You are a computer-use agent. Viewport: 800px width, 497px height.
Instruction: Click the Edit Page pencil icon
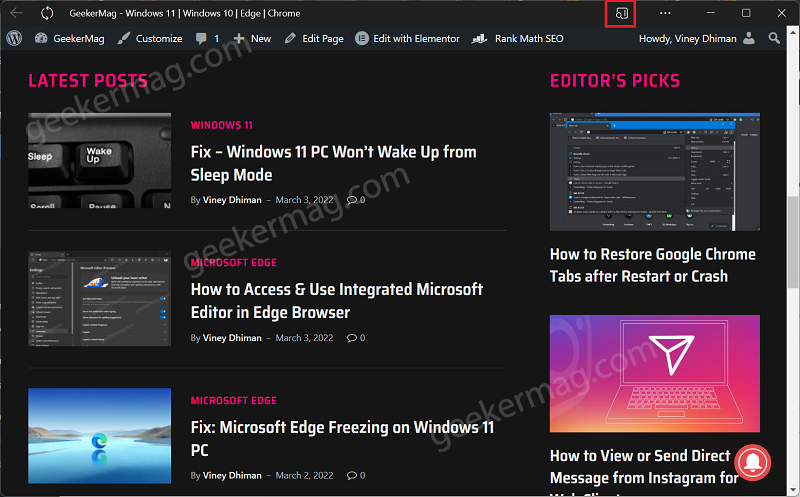(290, 38)
